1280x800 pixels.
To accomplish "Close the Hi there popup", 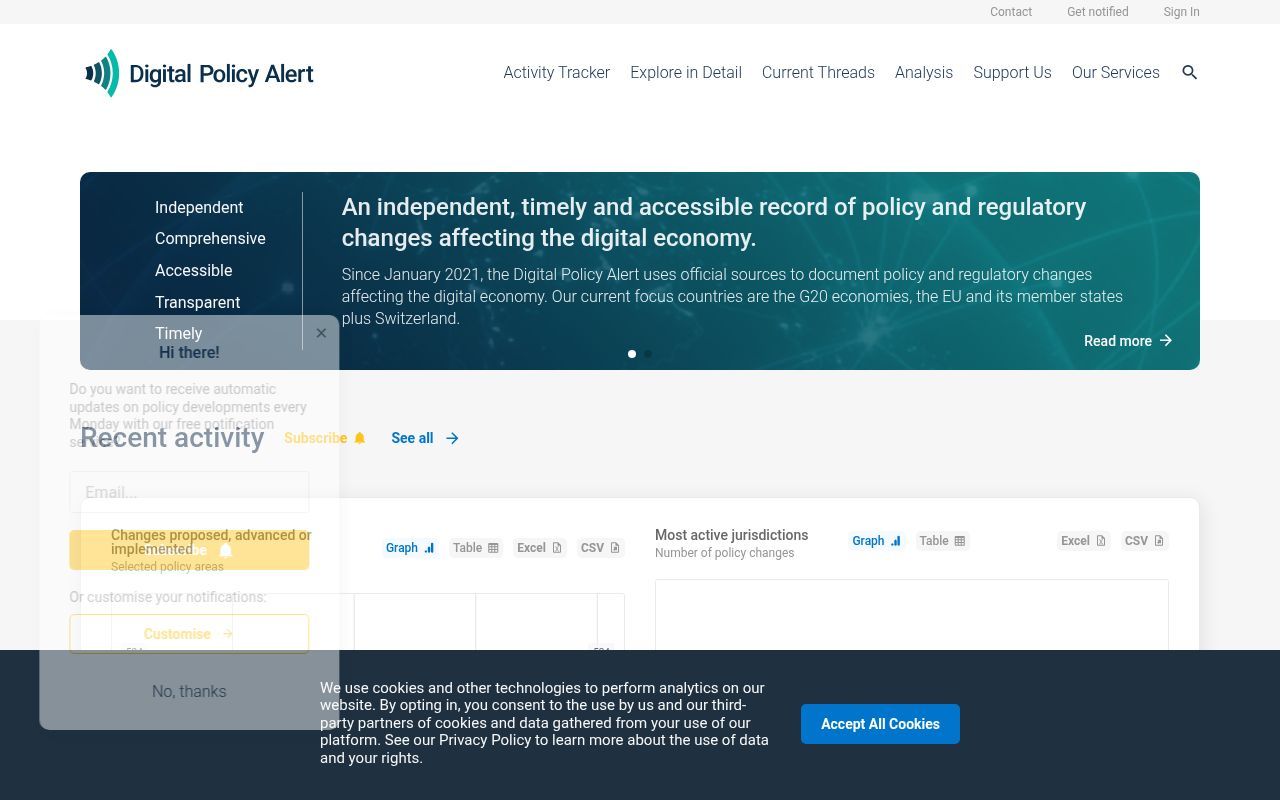I will 321,333.
